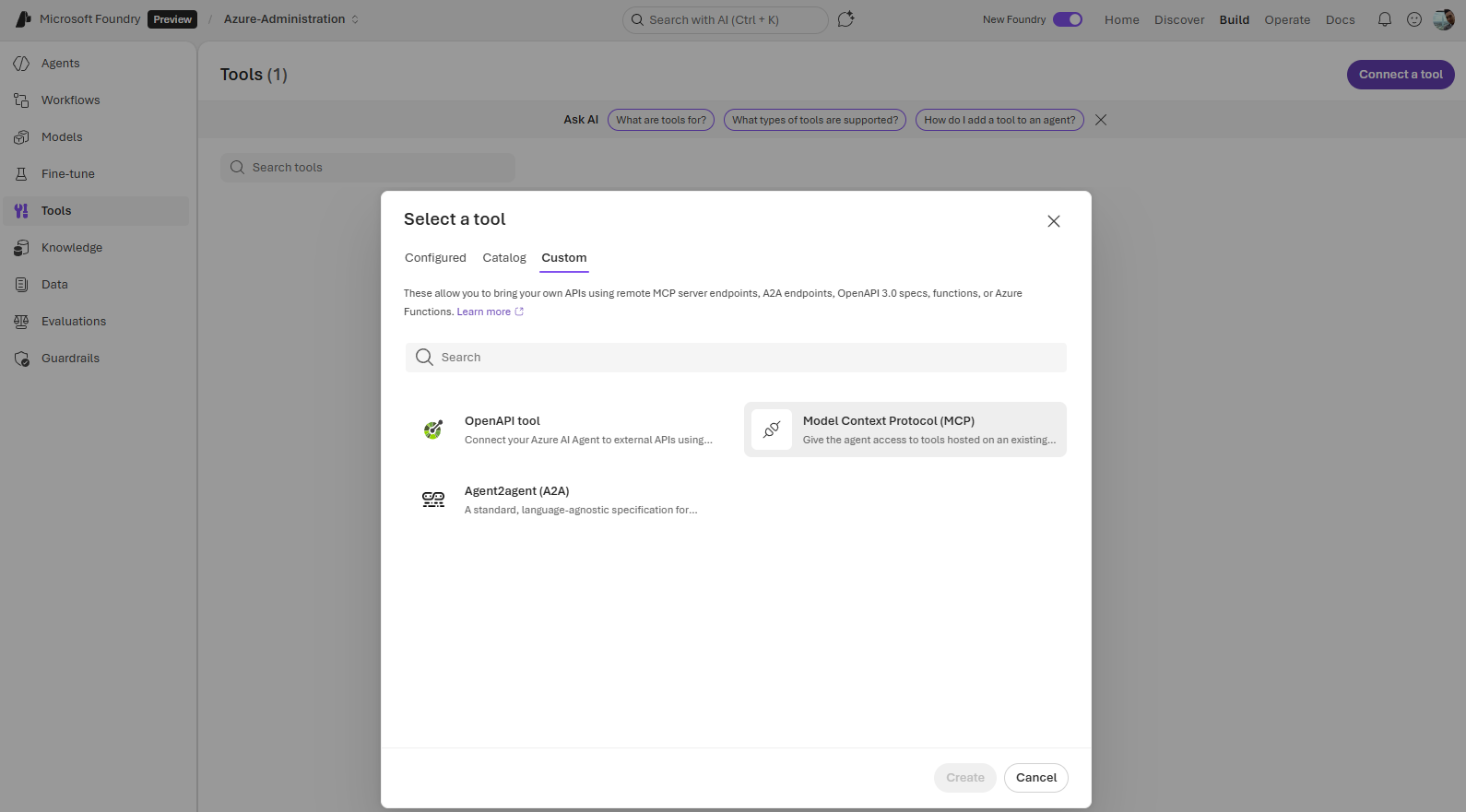Select the OpenAPI tool icon
The height and width of the screenshot is (812, 1466).
tap(433, 430)
